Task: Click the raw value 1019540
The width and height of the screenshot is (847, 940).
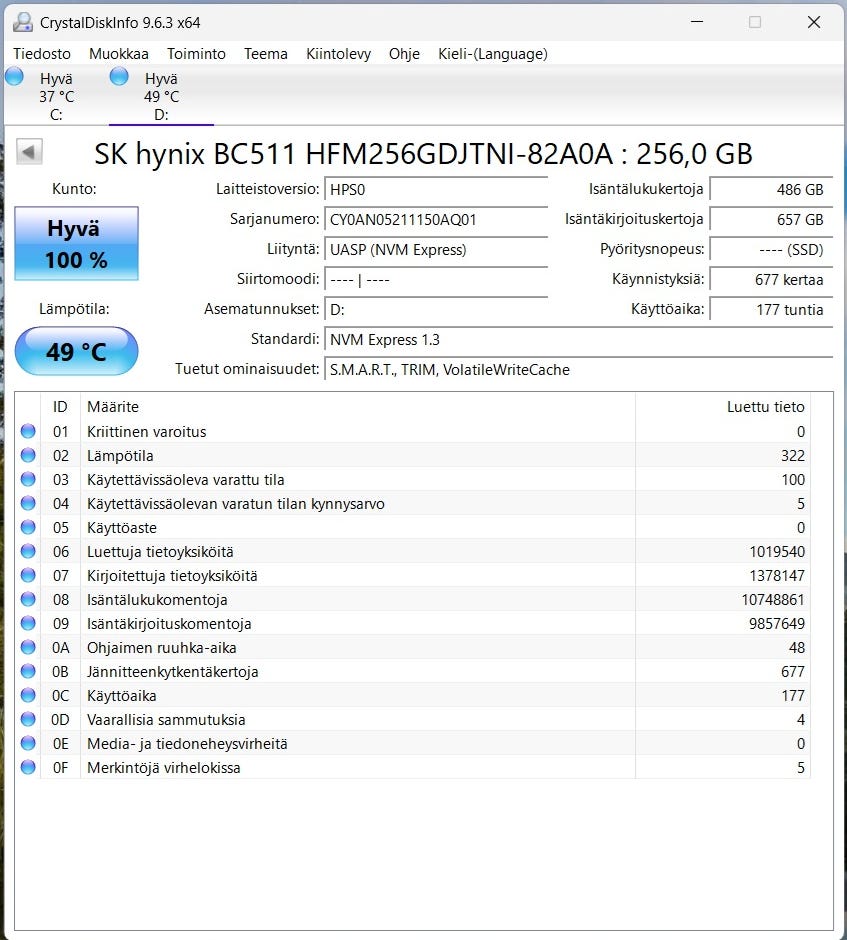Action: click(x=777, y=552)
